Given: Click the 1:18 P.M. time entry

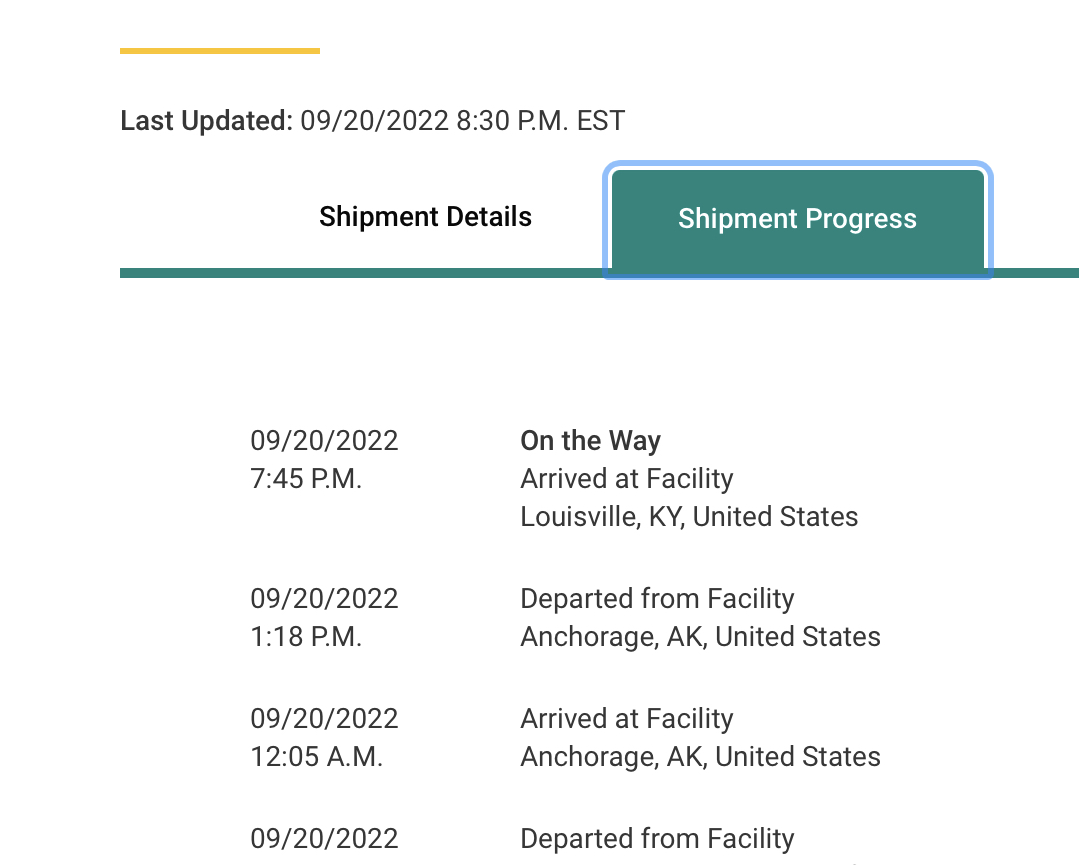Looking at the screenshot, I should coord(306,637).
